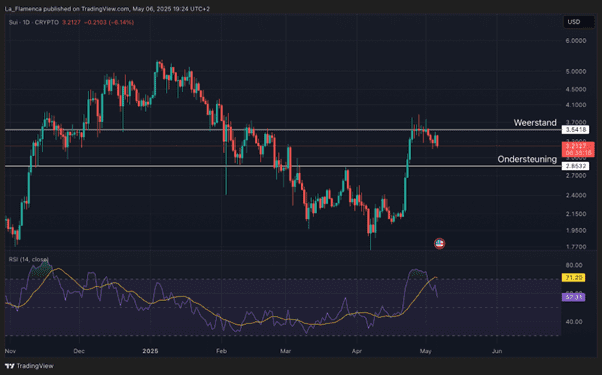Screen dimensions: 602x375
Task: Open the USD currency selector
Action: 578,22
